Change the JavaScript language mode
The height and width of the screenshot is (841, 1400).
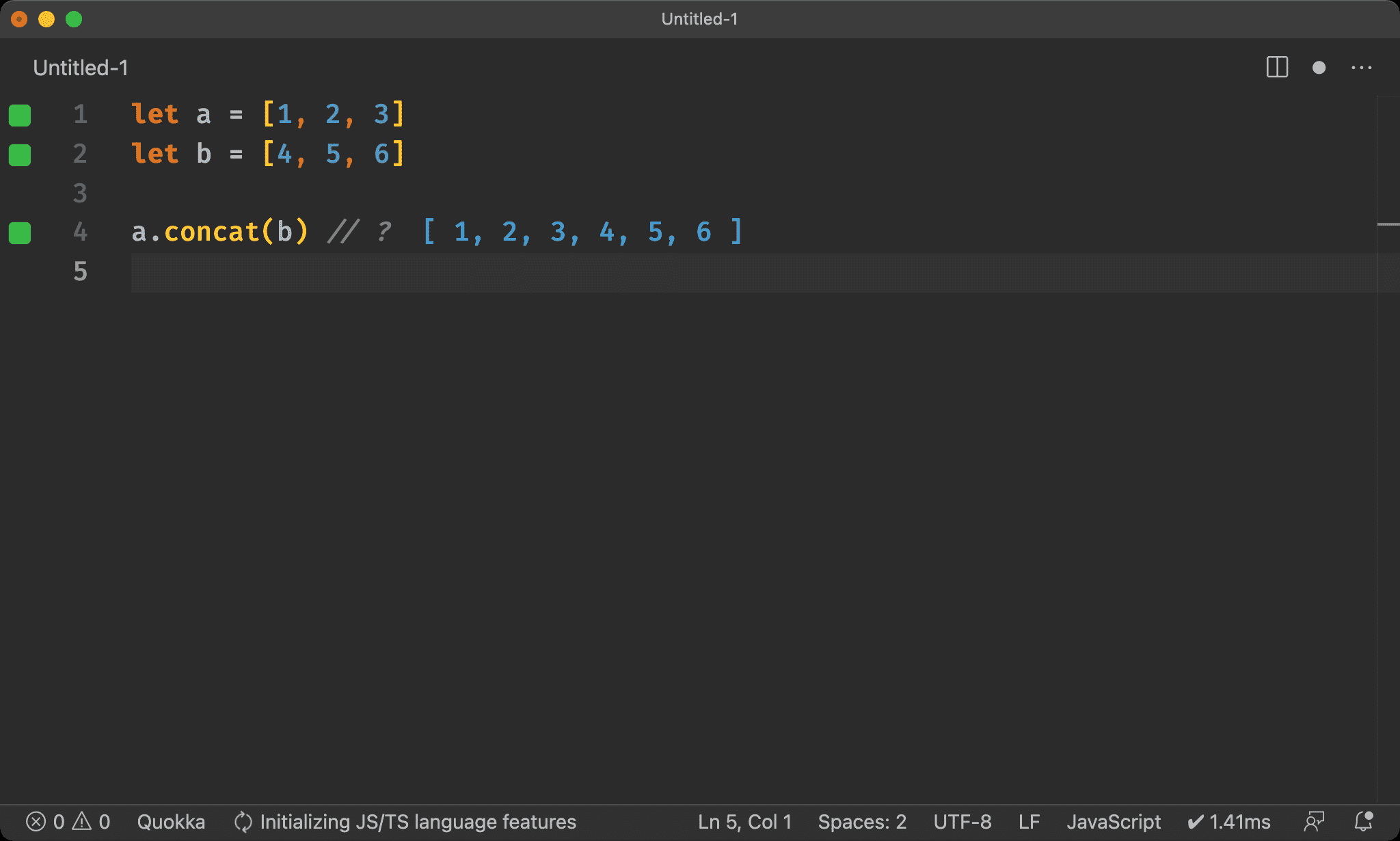1114,821
